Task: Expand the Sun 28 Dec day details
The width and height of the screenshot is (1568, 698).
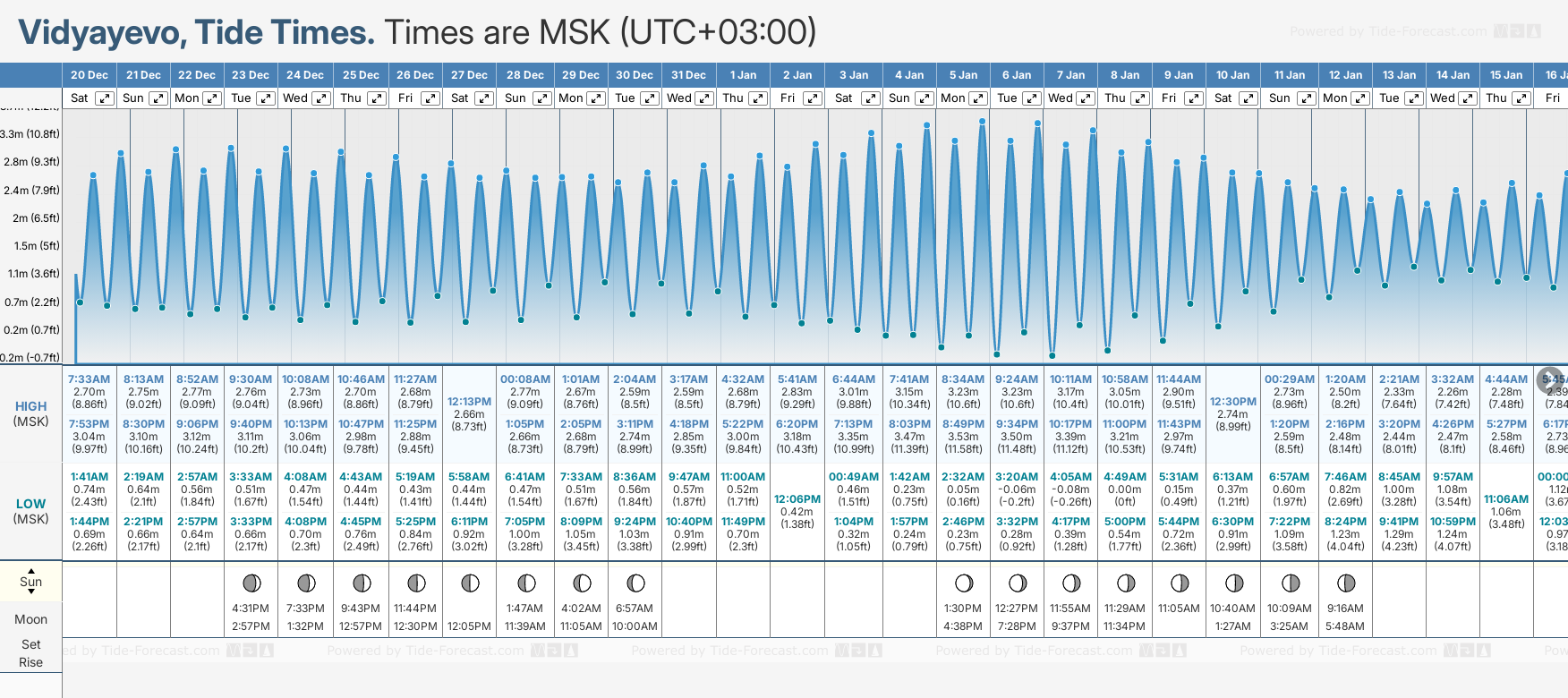Action: (x=542, y=98)
